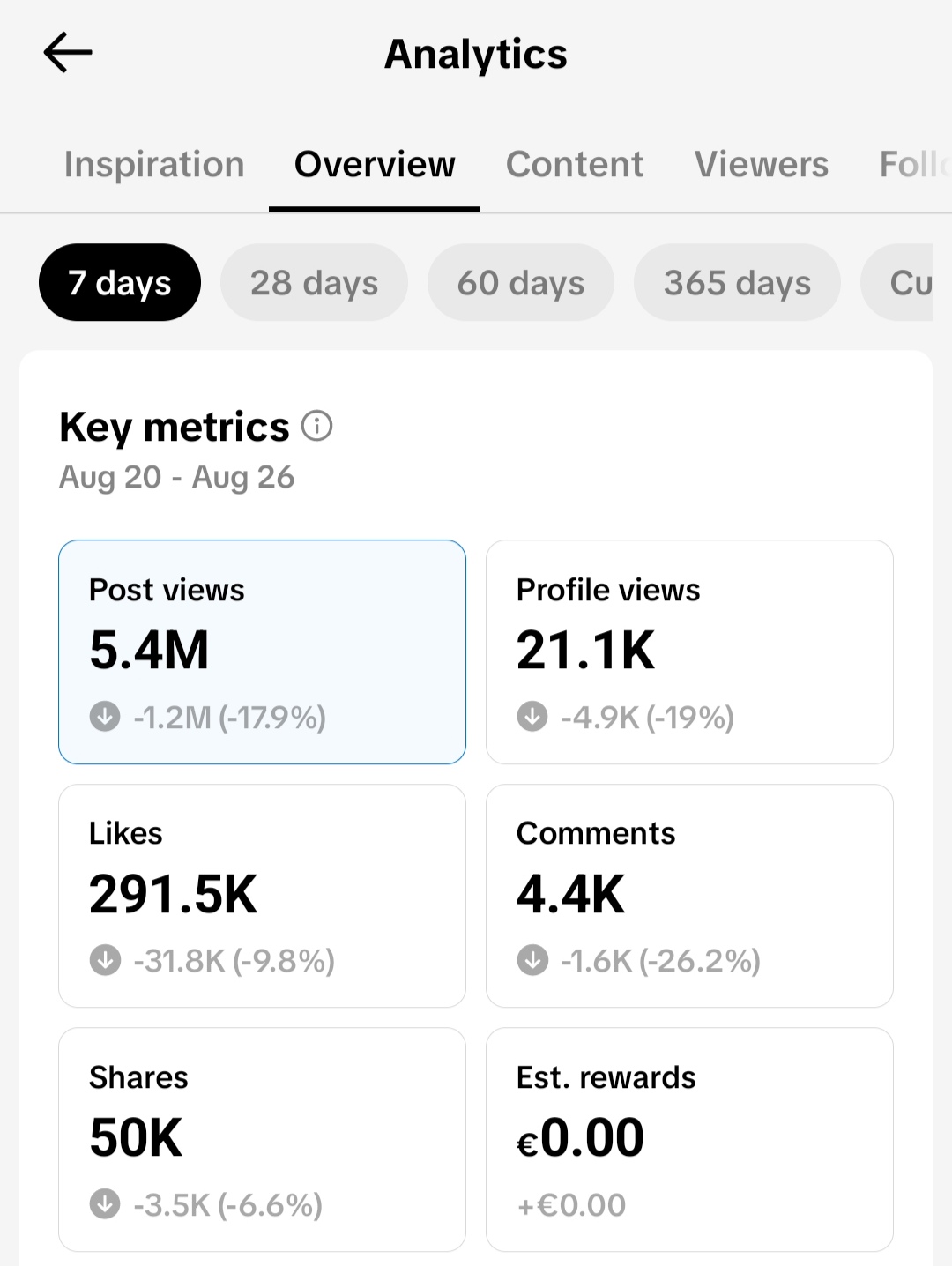Select the Est. rewards card
Viewport: 952px width, 1266px height.
[x=689, y=1139]
